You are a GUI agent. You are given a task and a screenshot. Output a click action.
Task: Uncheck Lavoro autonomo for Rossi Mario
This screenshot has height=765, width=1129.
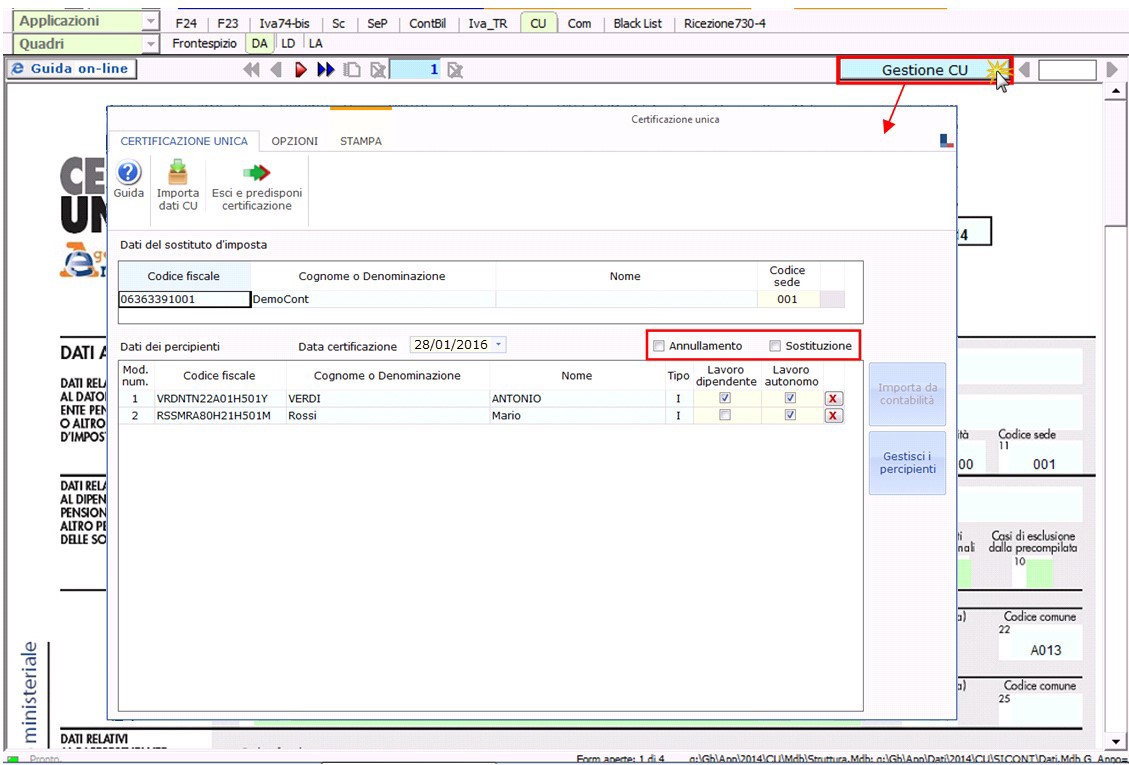tap(791, 415)
